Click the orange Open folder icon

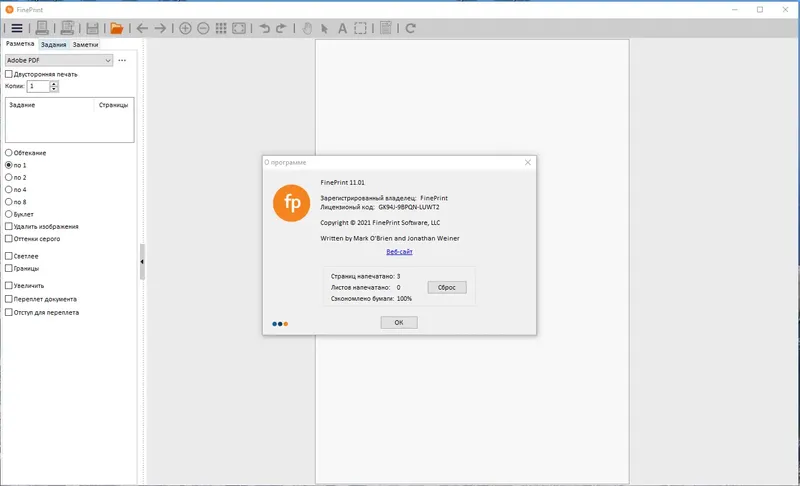(117, 28)
